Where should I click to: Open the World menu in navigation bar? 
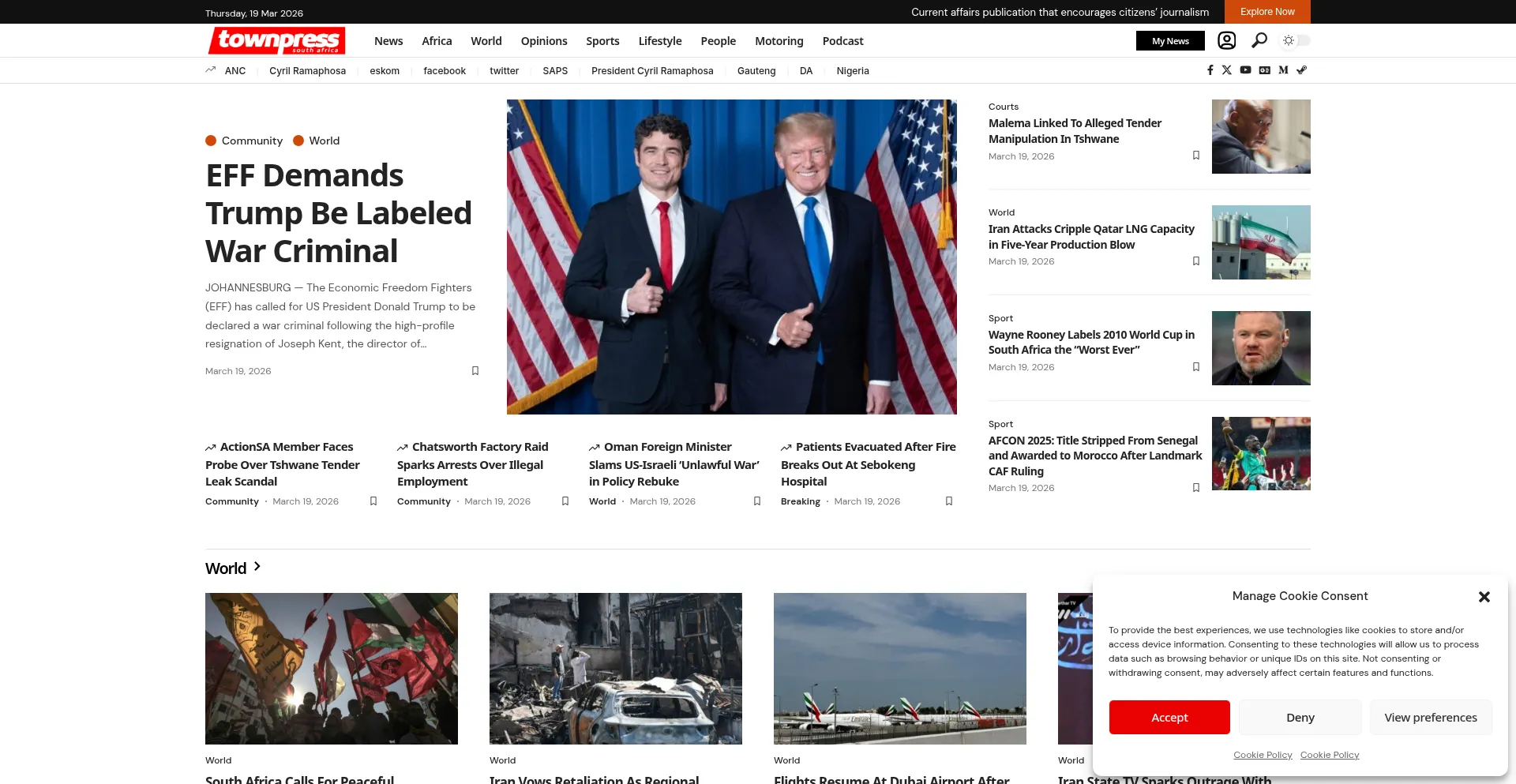[486, 41]
